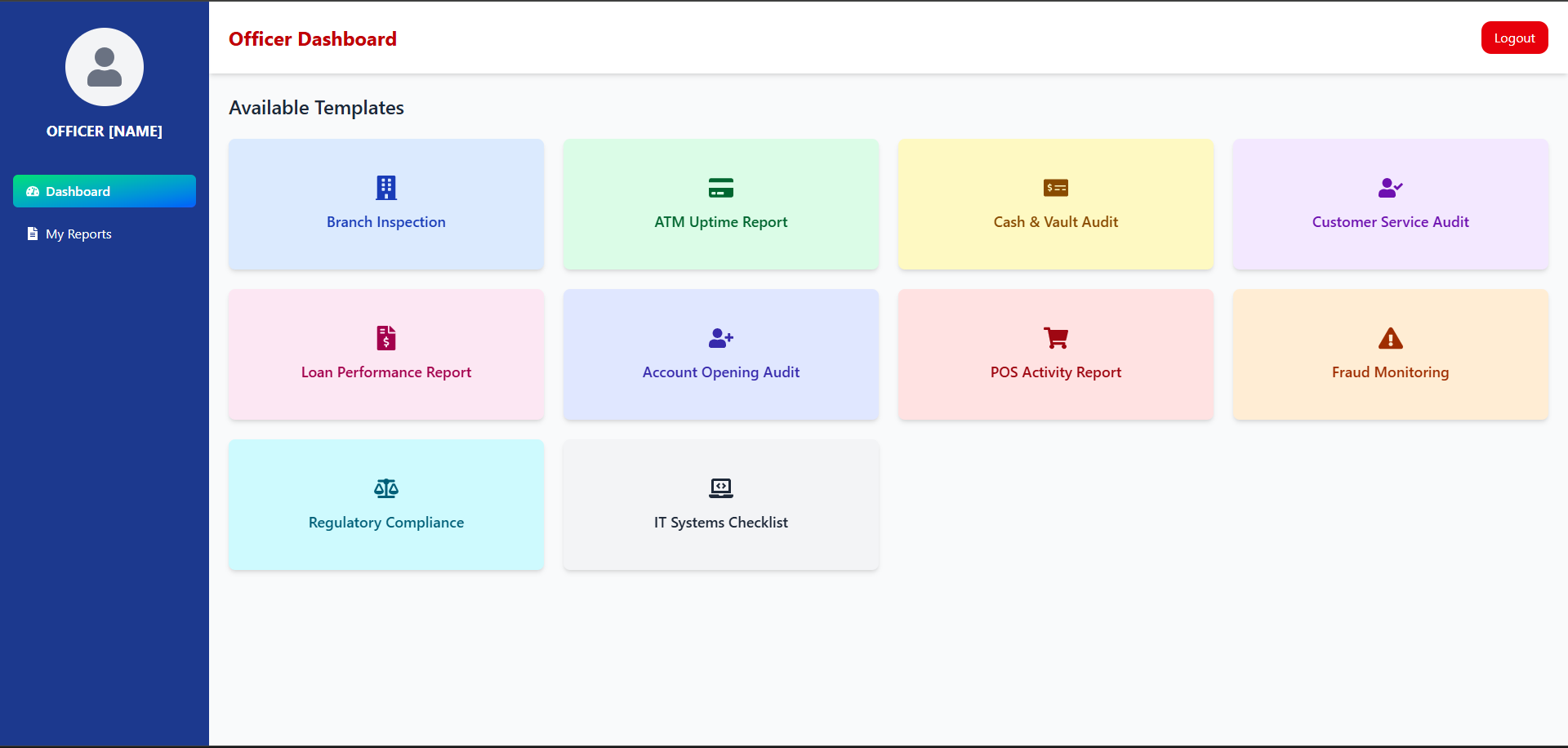The width and height of the screenshot is (1568, 748).
Task: Click the POS Activity shopping cart icon
Action: (1056, 338)
